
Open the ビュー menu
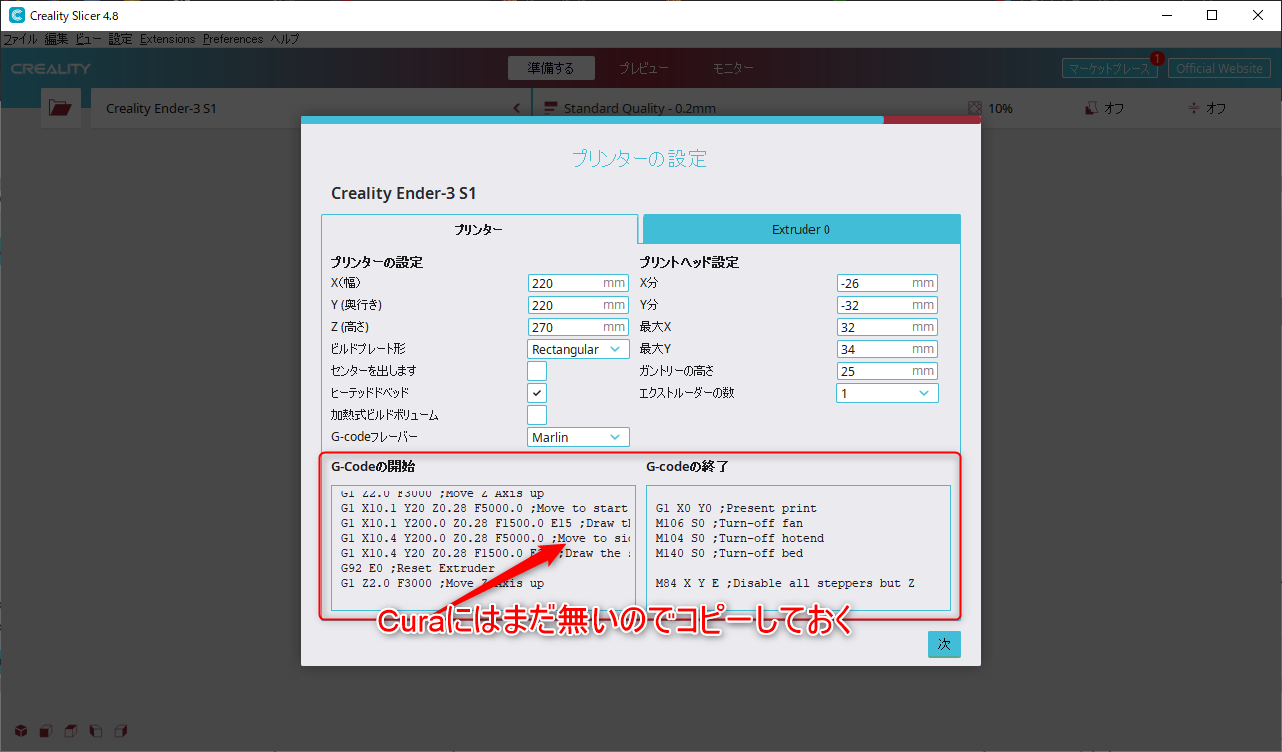[x=89, y=39]
